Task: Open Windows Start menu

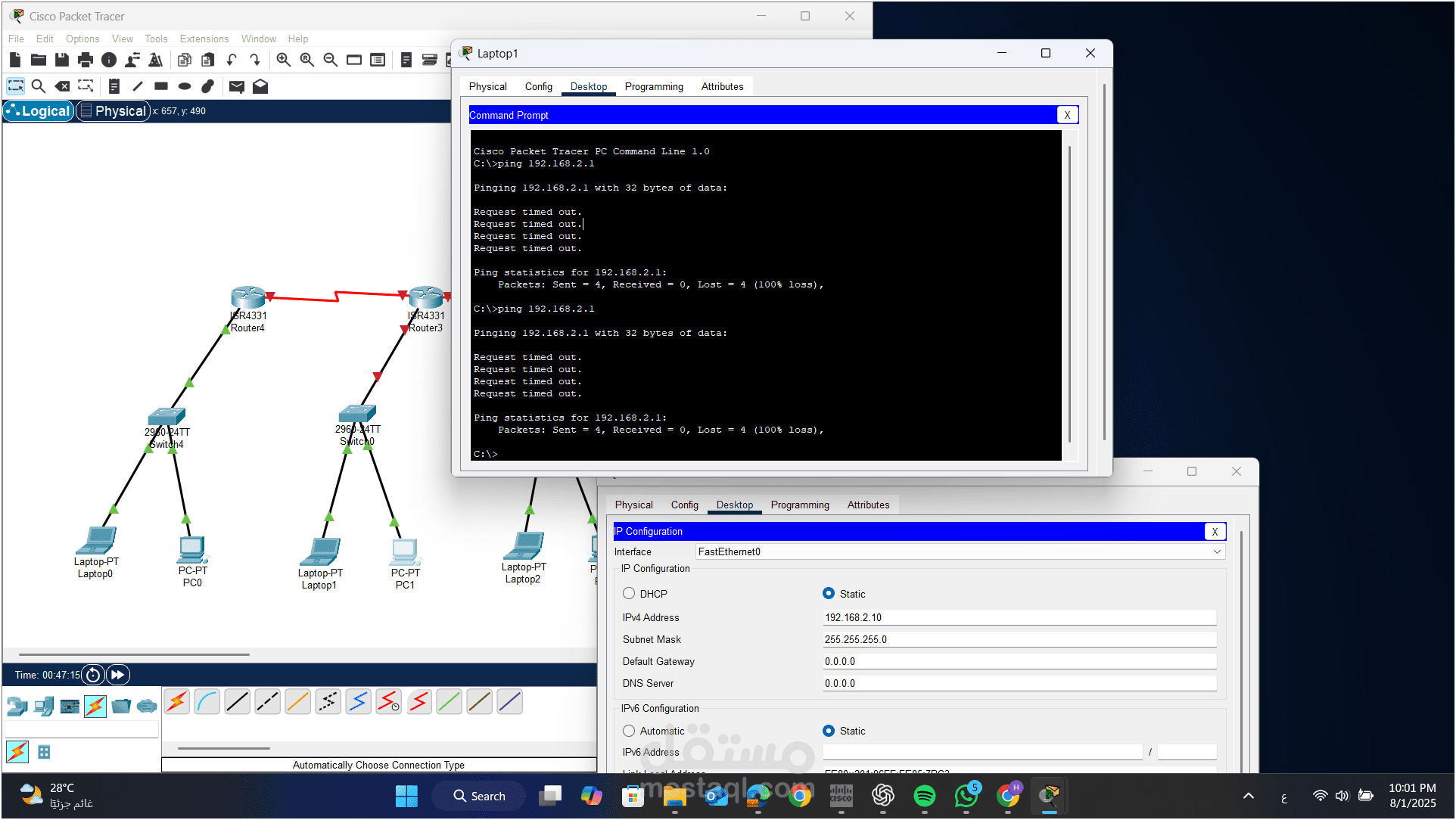Action: click(406, 796)
